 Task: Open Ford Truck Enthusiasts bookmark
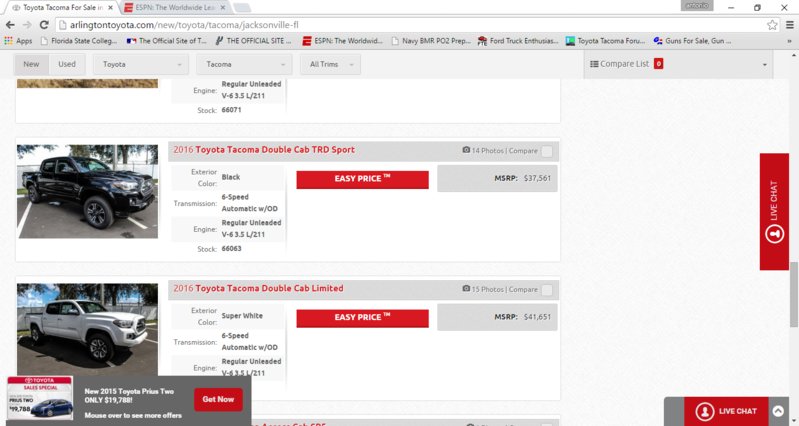point(518,41)
